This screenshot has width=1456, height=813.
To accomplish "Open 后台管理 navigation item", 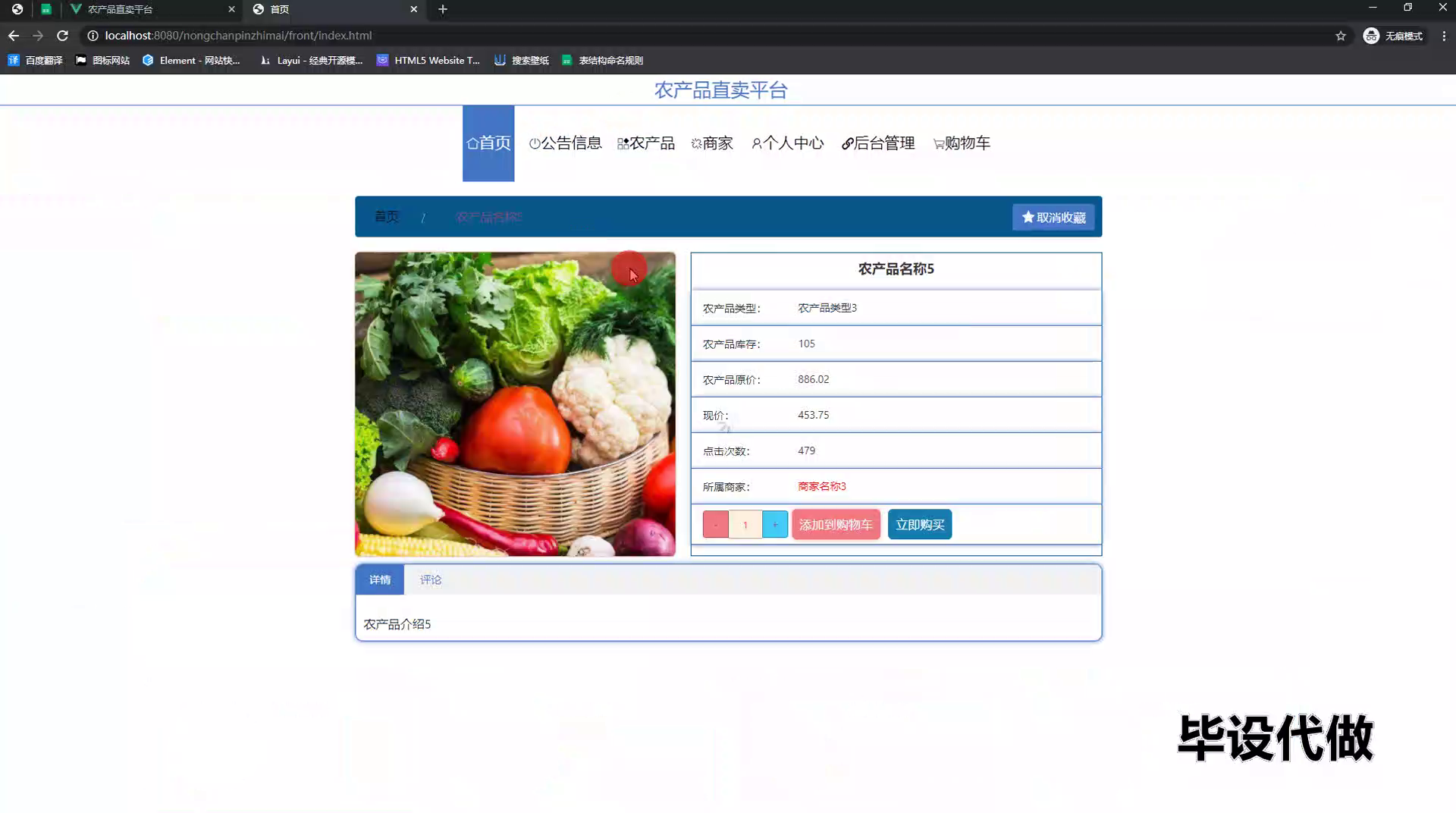I will (x=878, y=143).
